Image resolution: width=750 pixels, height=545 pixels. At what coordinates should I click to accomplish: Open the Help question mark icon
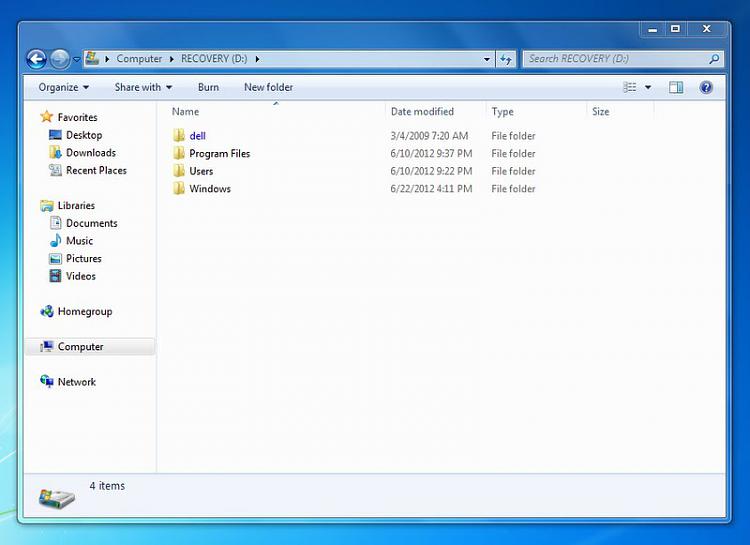point(706,88)
